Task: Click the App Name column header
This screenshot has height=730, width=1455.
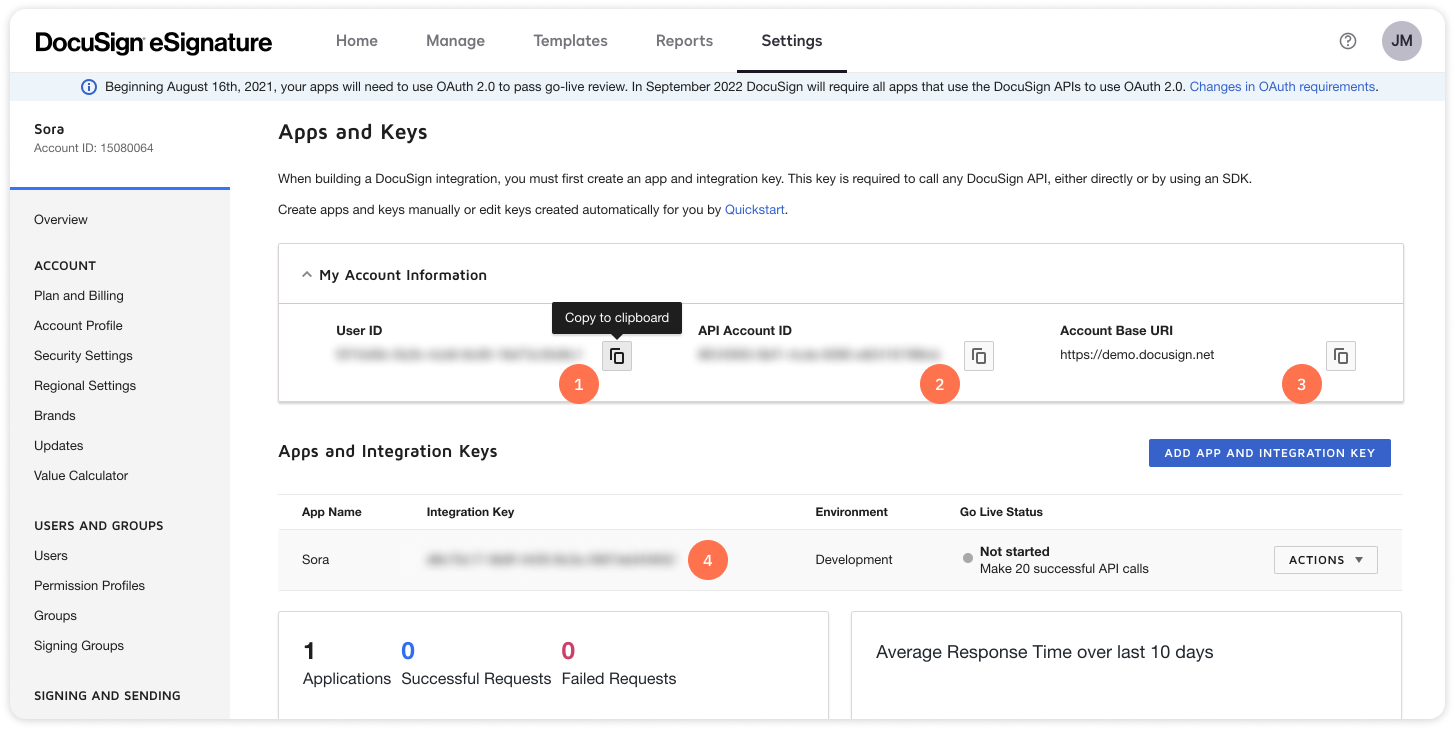Action: coord(332,512)
